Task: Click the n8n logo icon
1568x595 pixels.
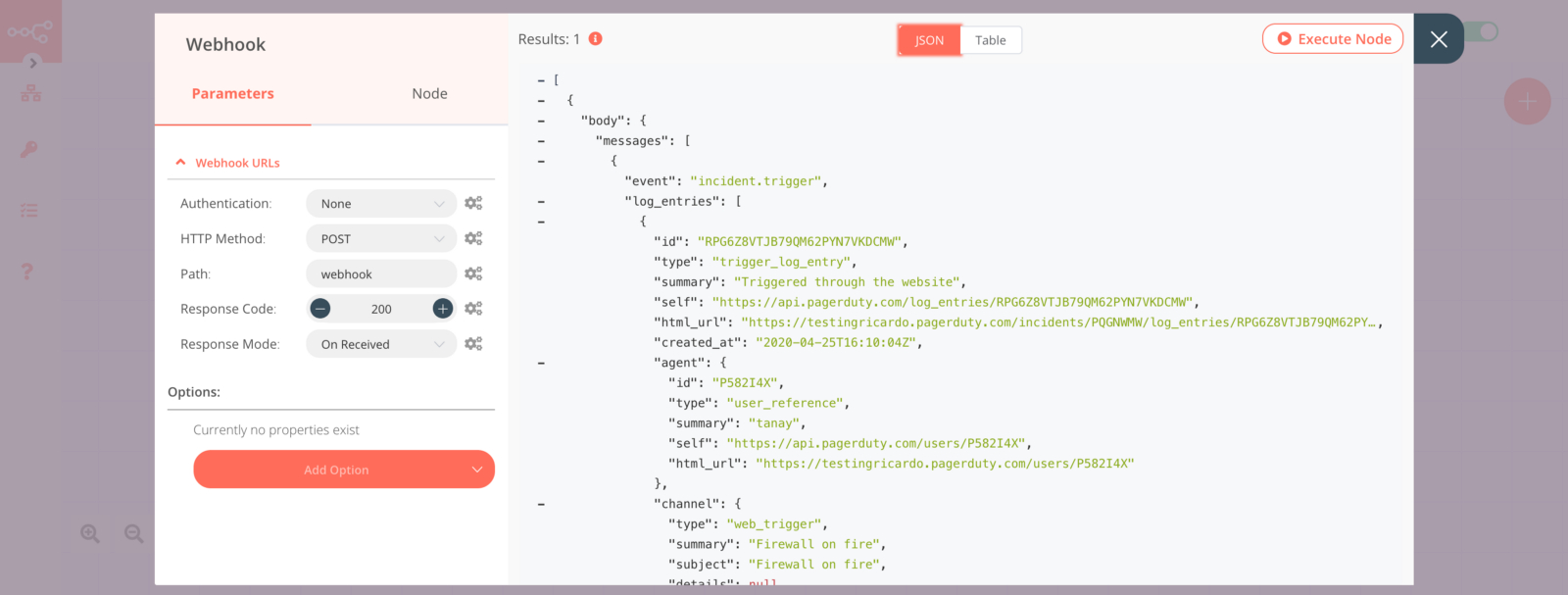Action: (x=30, y=31)
